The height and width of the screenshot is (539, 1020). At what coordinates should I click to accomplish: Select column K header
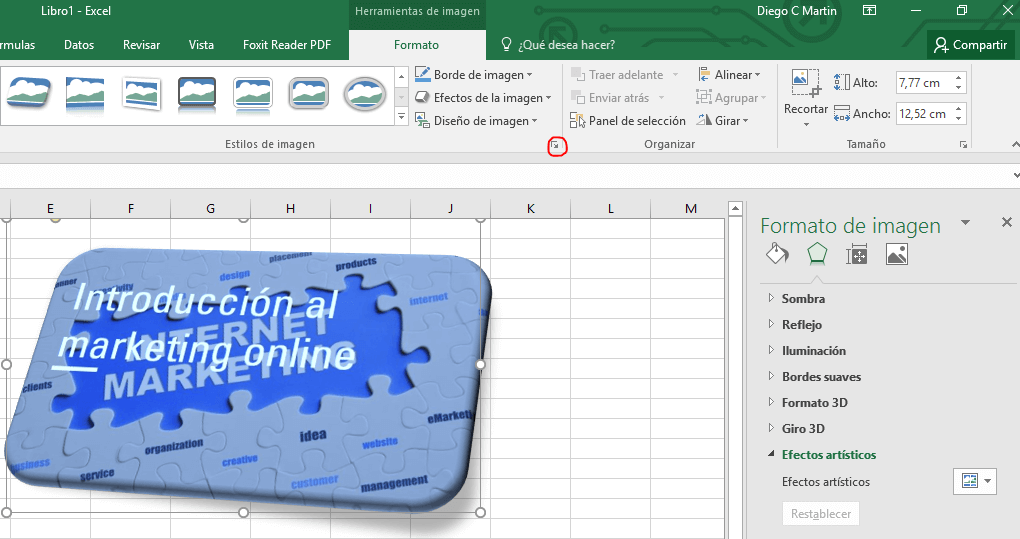(x=531, y=208)
